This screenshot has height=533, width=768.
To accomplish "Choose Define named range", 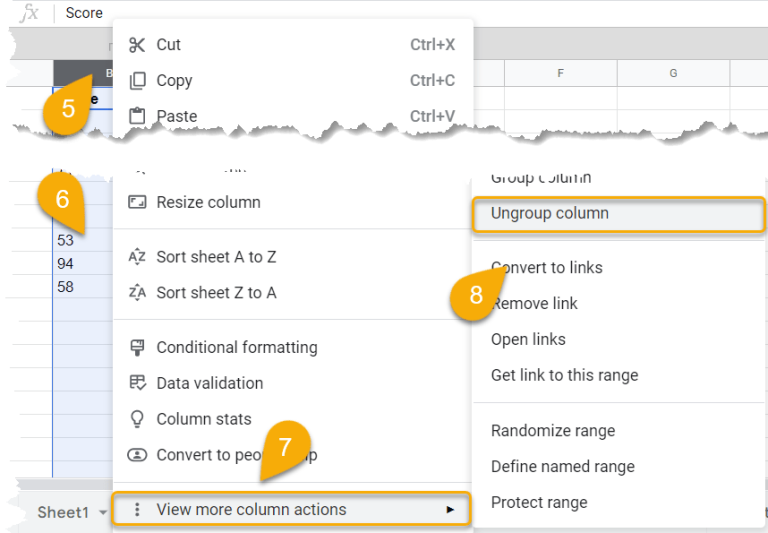I will [x=563, y=466].
